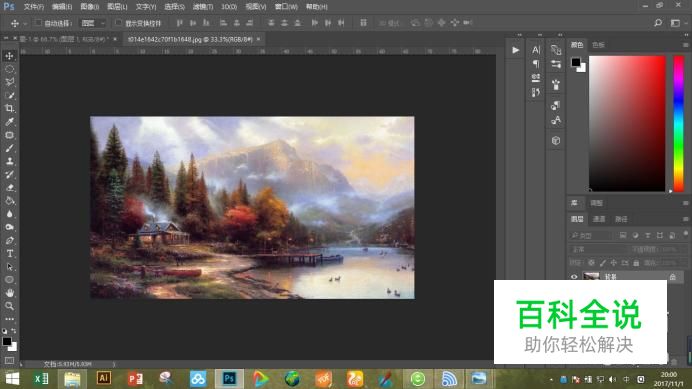This screenshot has height=389, width=692.
Task: Open the Layers panel flyout menu
Action: pos(685,219)
